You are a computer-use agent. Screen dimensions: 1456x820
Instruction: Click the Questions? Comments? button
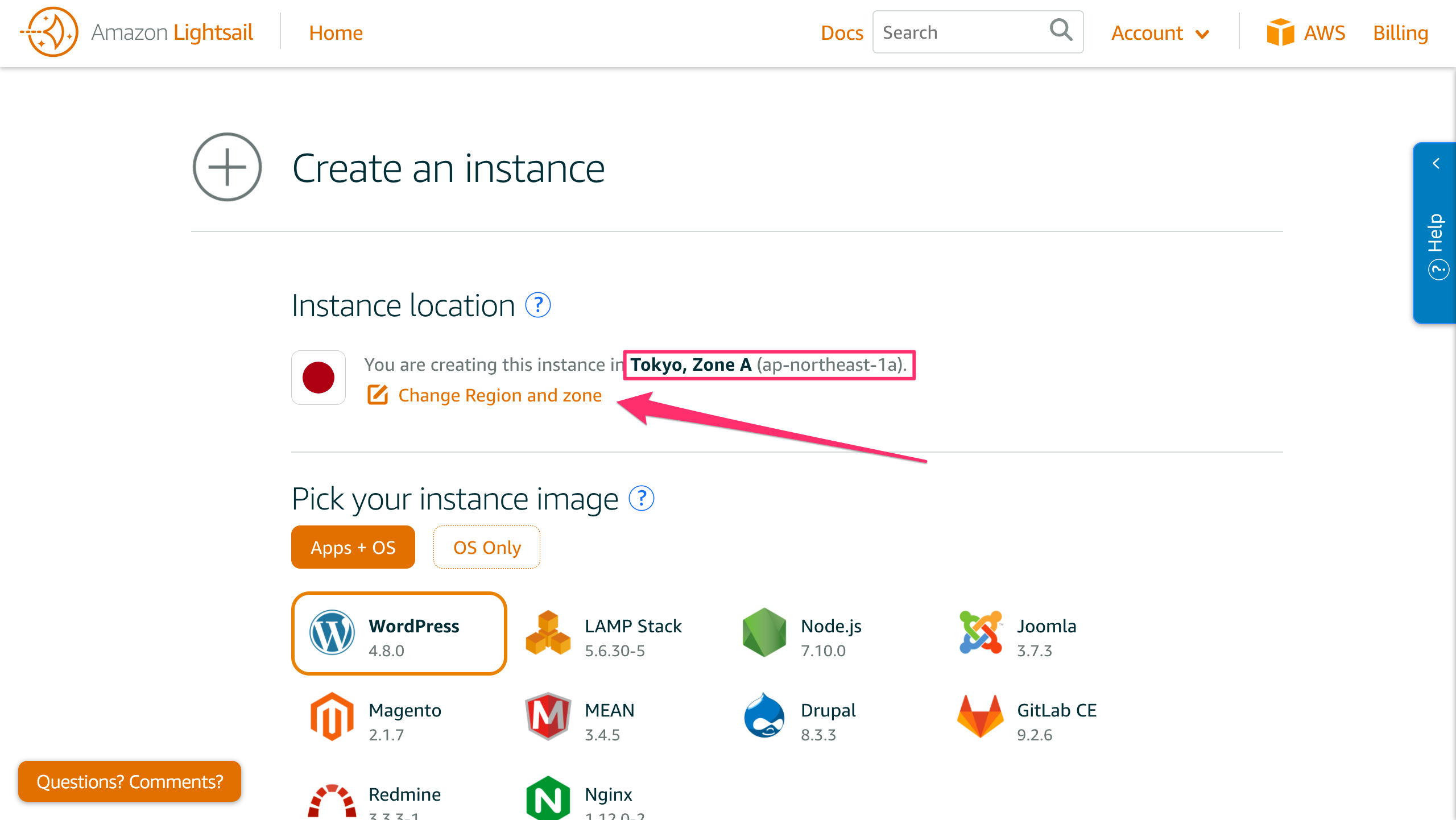point(130,781)
